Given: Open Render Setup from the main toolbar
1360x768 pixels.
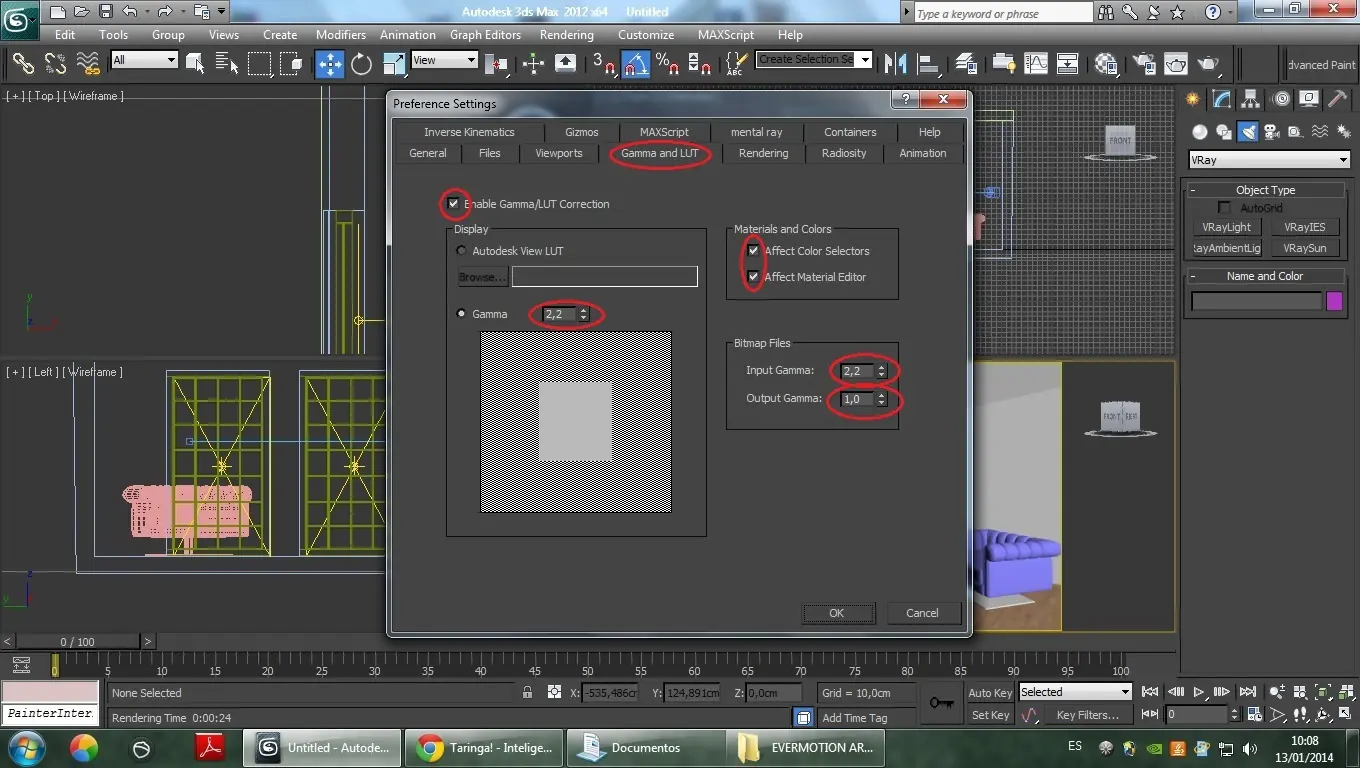Looking at the screenshot, I should pyautogui.click(x=1144, y=63).
